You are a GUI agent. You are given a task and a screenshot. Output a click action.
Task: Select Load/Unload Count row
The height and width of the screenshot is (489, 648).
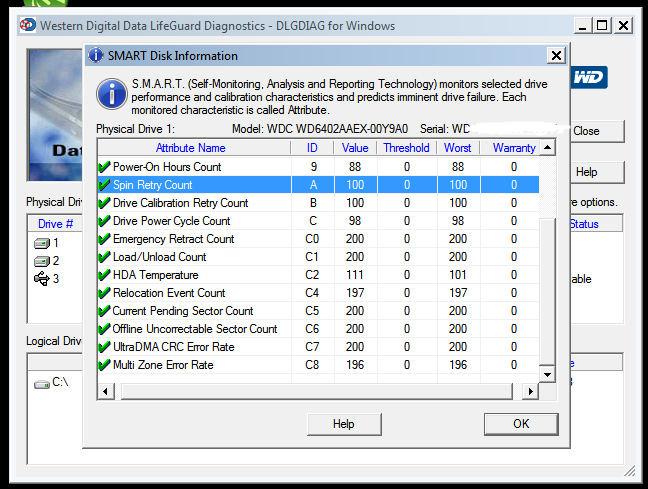click(x=318, y=257)
